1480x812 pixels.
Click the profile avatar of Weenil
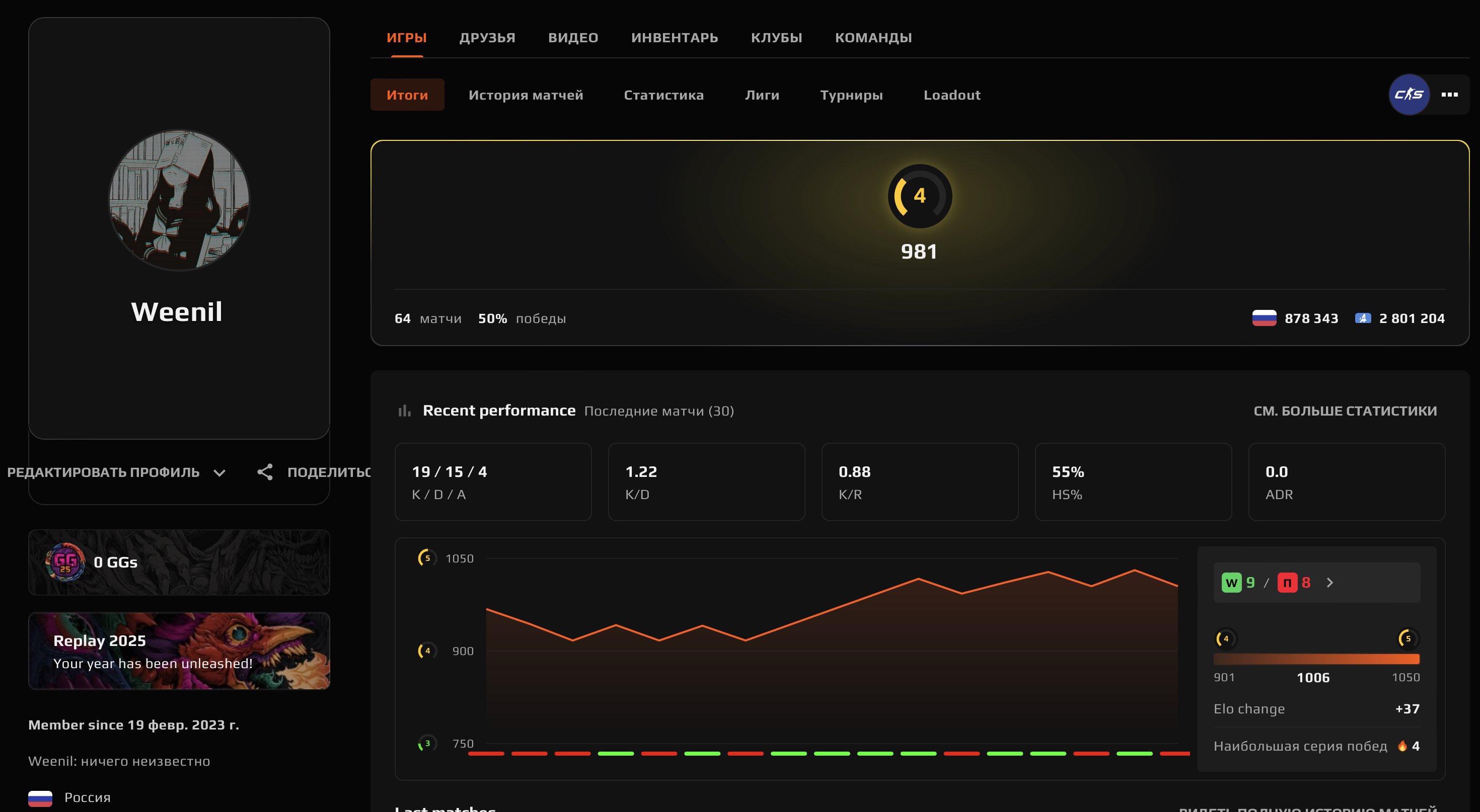pyautogui.click(x=178, y=200)
